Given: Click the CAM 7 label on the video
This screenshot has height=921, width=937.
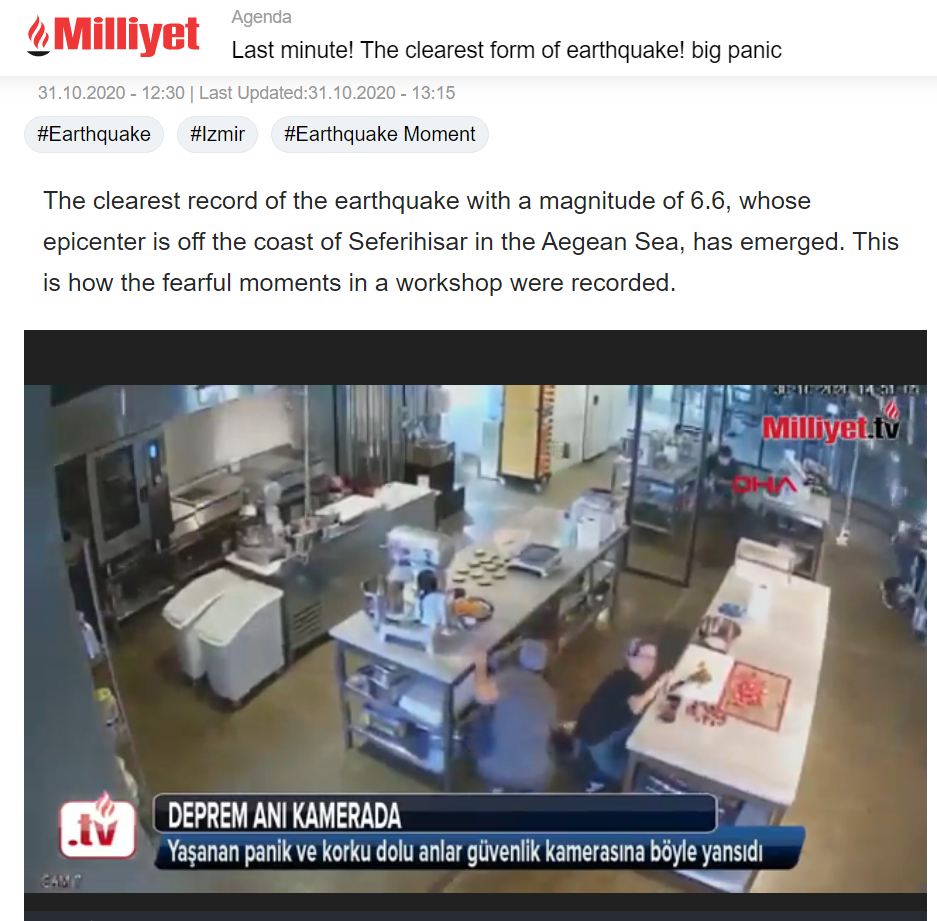Looking at the screenshot, I should [61, 882].
